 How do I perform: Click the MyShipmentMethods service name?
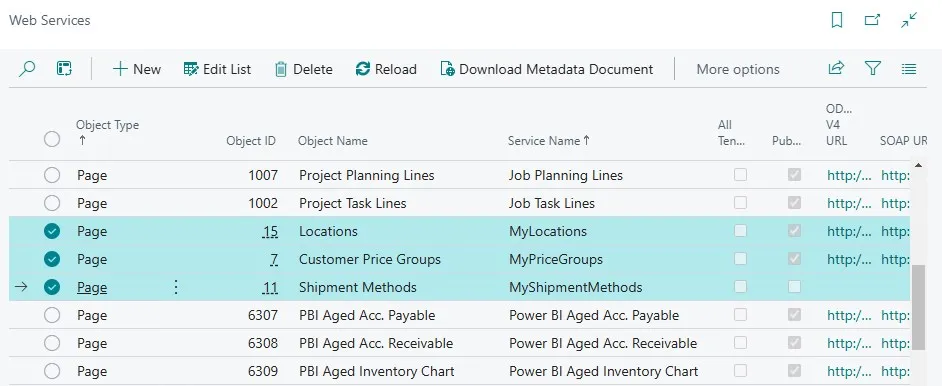coord(576,288)
